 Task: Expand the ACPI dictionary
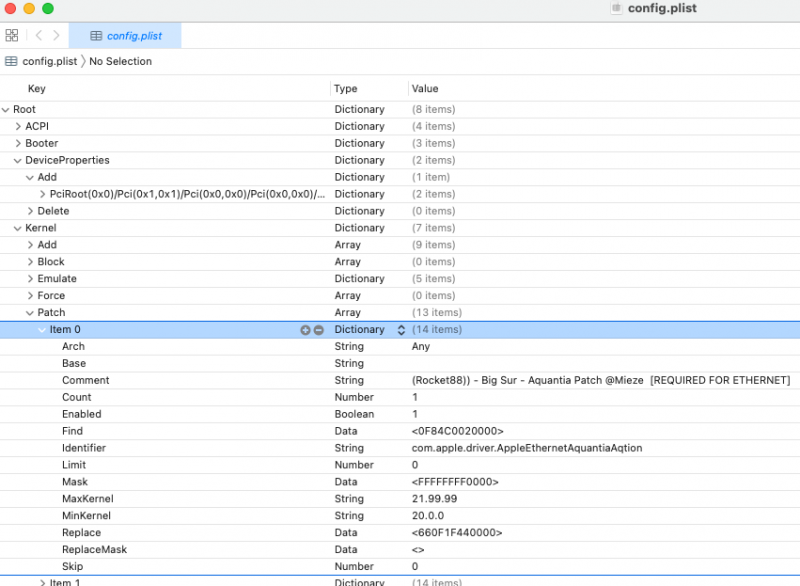point(18,126)
